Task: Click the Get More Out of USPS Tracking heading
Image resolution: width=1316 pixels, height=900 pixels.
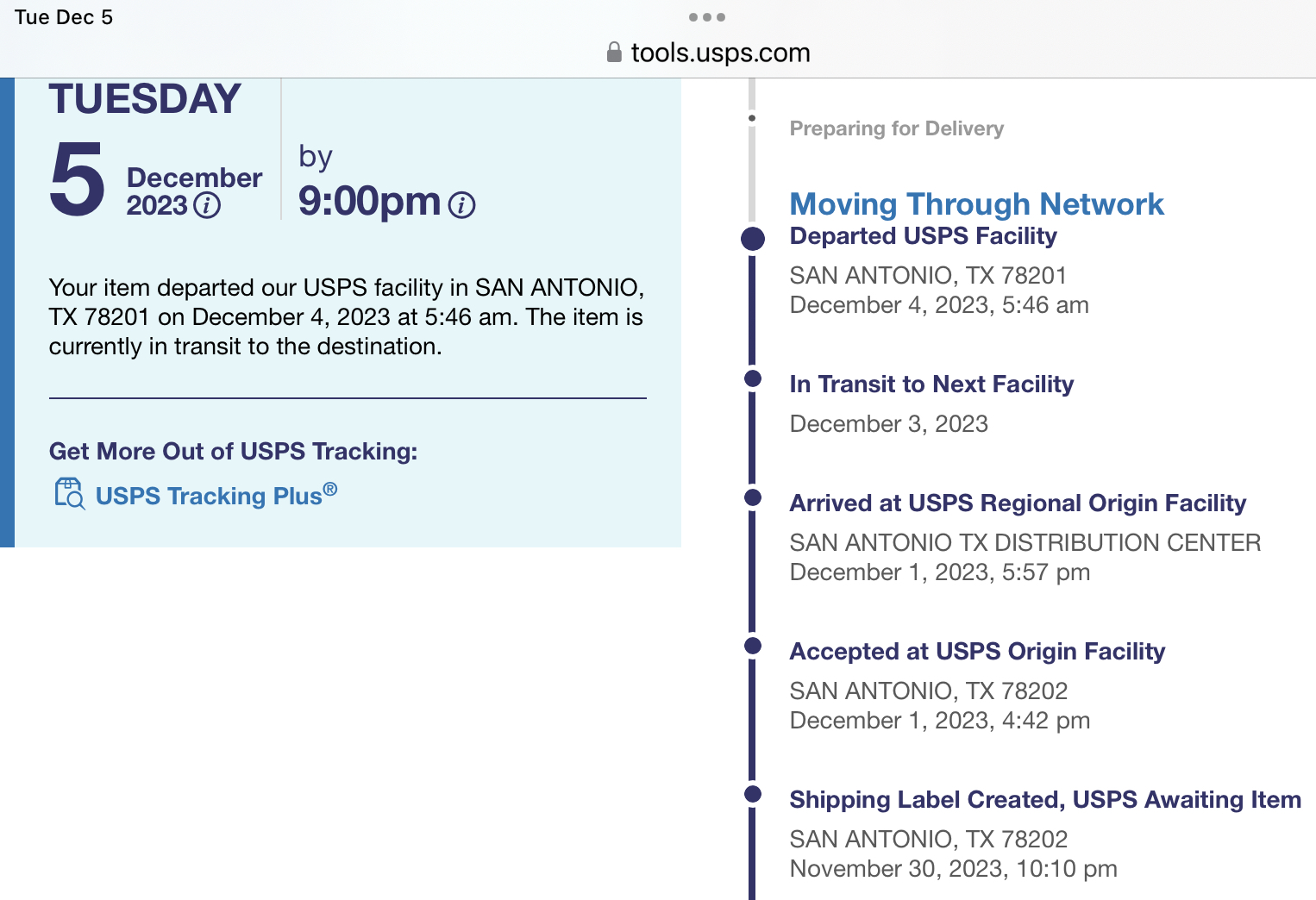Action: pos(233,452)
